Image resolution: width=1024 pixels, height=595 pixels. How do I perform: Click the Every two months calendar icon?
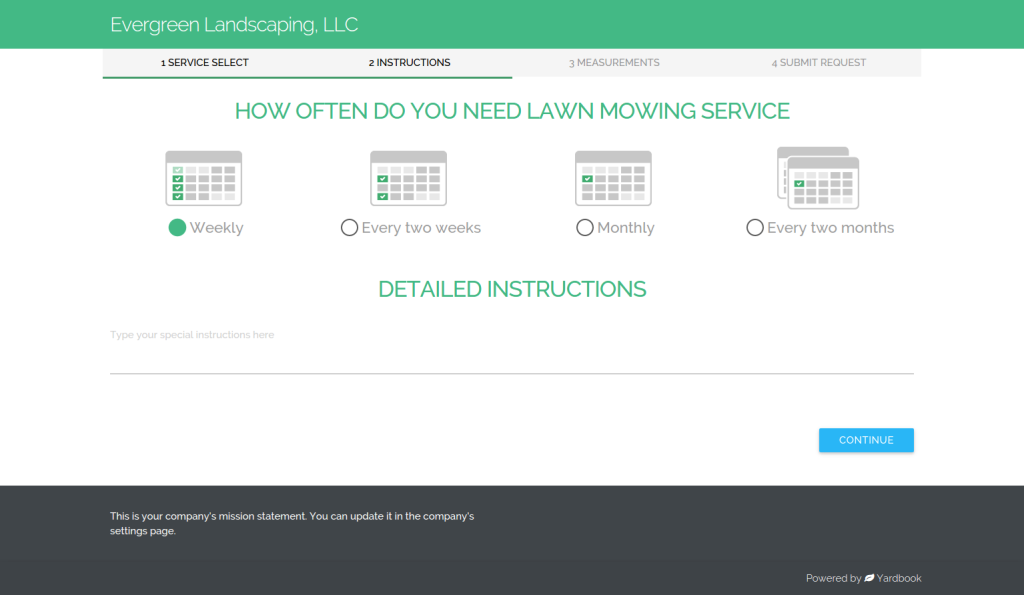818,178
